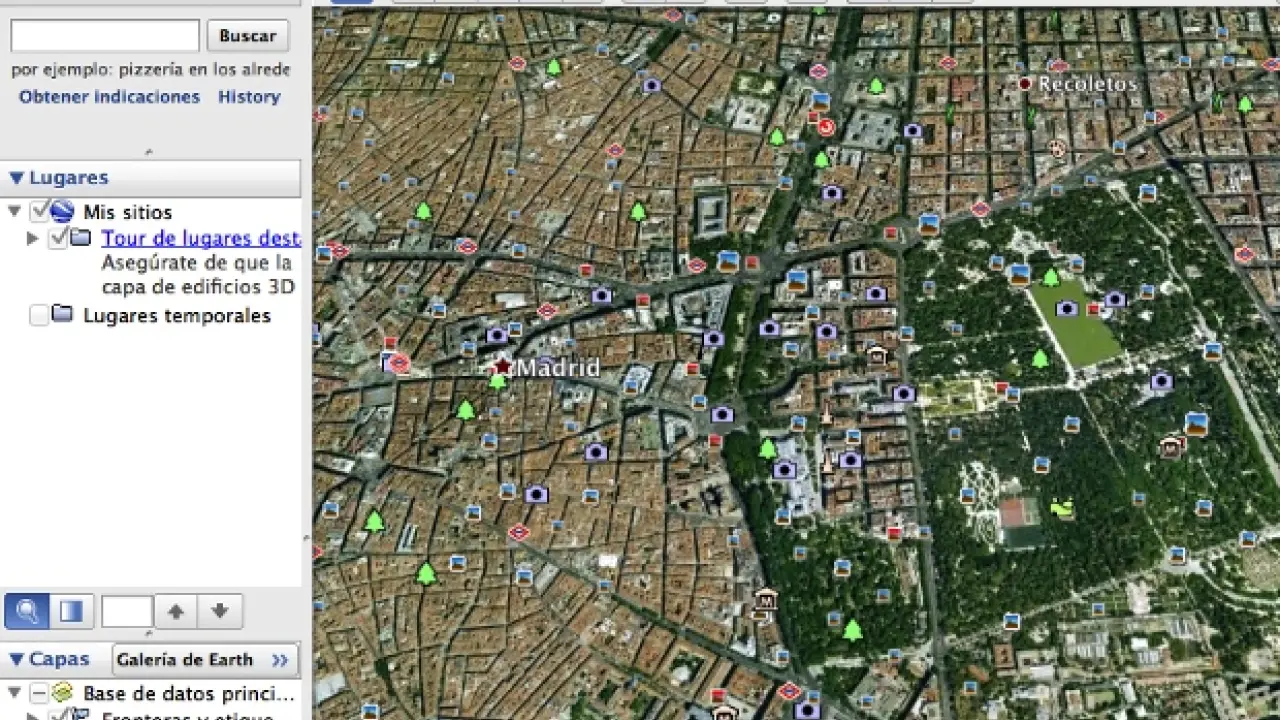
Task: Click the Madrid red star placemark
Action: coord(502,367)
